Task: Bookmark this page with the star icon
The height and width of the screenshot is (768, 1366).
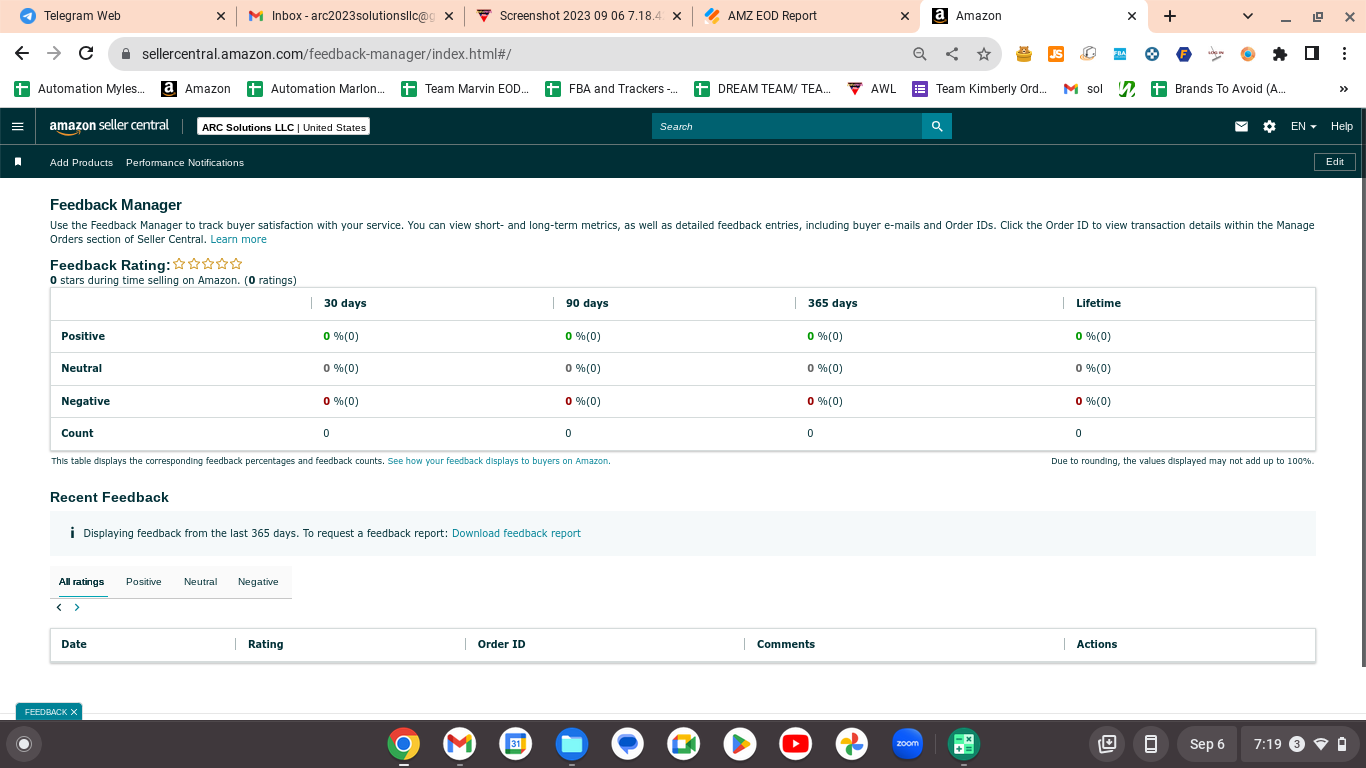Action: [984, 54]
